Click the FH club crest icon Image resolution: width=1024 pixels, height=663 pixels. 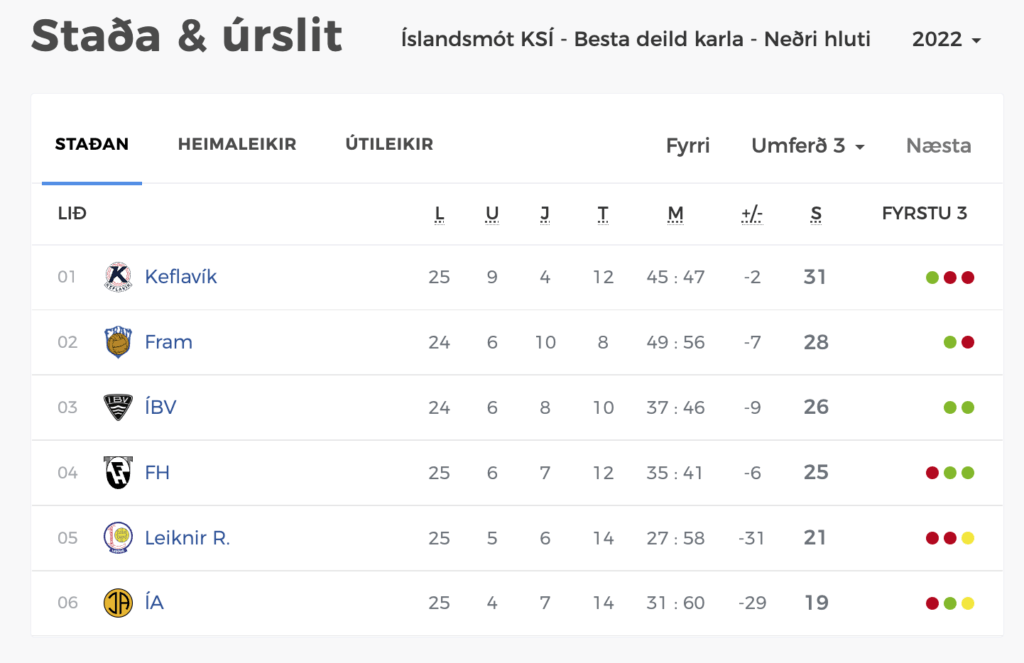(x=118, y=472)
